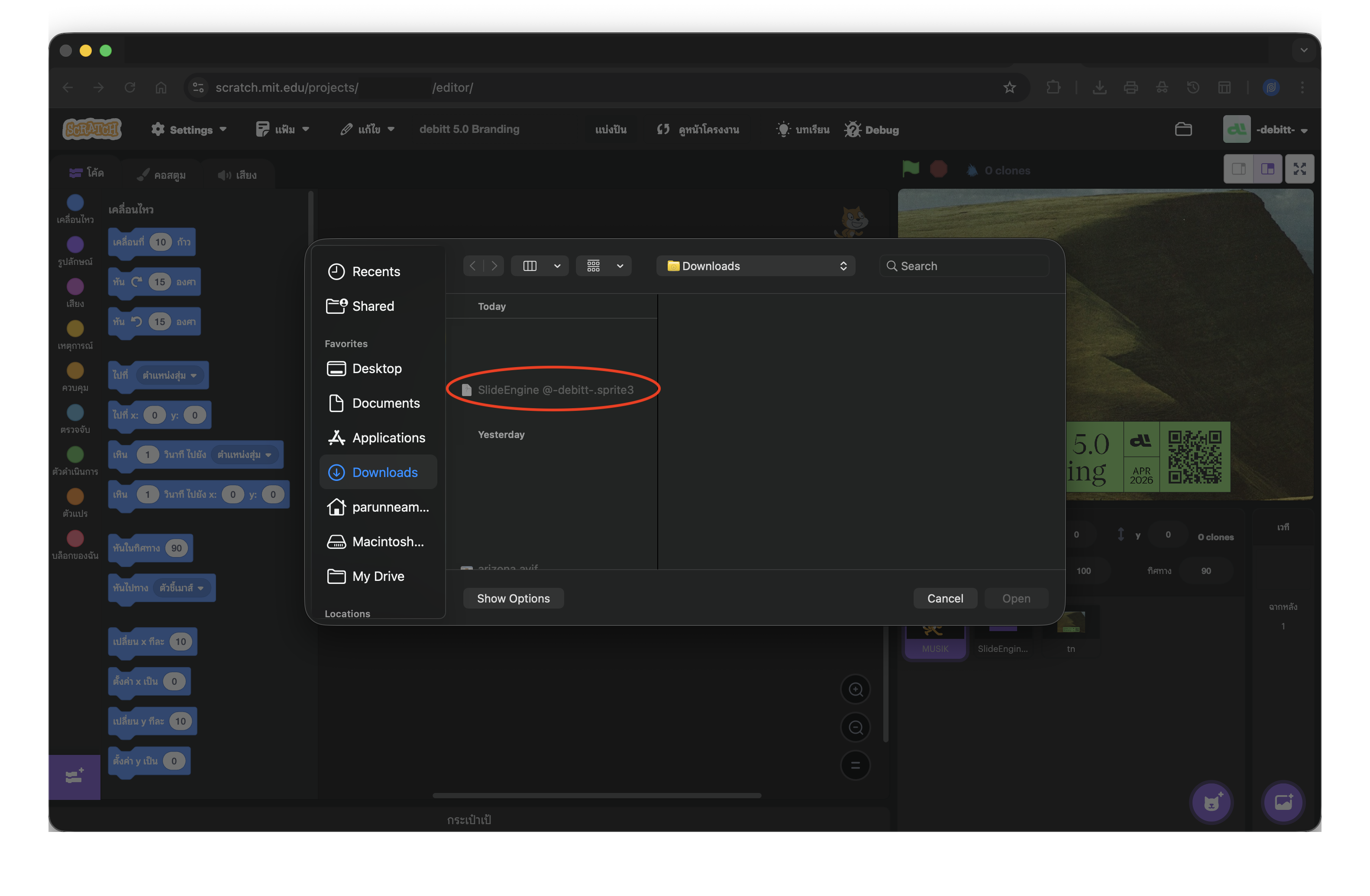Switch to small stage layout
Viewport: 1370px width, 896px height.
pyautogui.click(x=1238, y=169)
